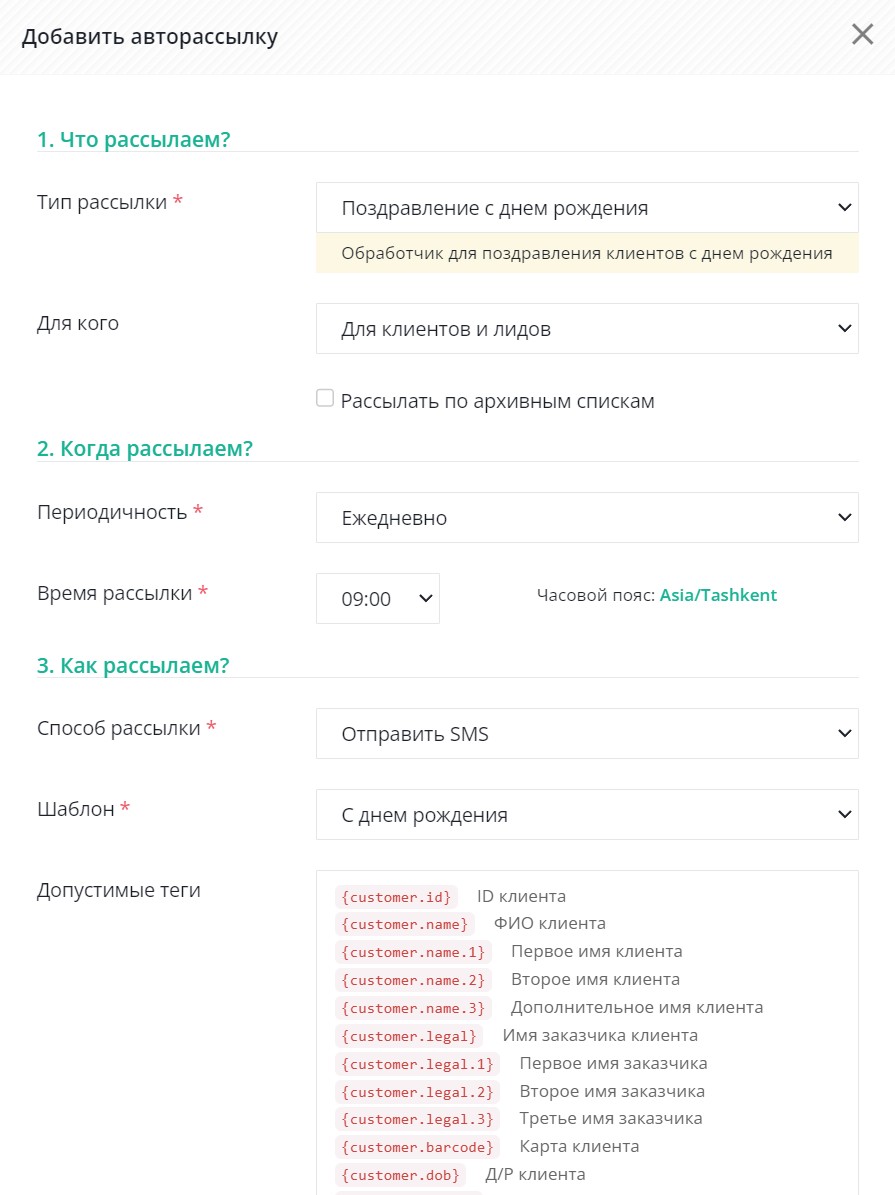This screenshot has height=1195, width=895.
Task: Expand the Для кого dropdown
Action: point(587,328)
